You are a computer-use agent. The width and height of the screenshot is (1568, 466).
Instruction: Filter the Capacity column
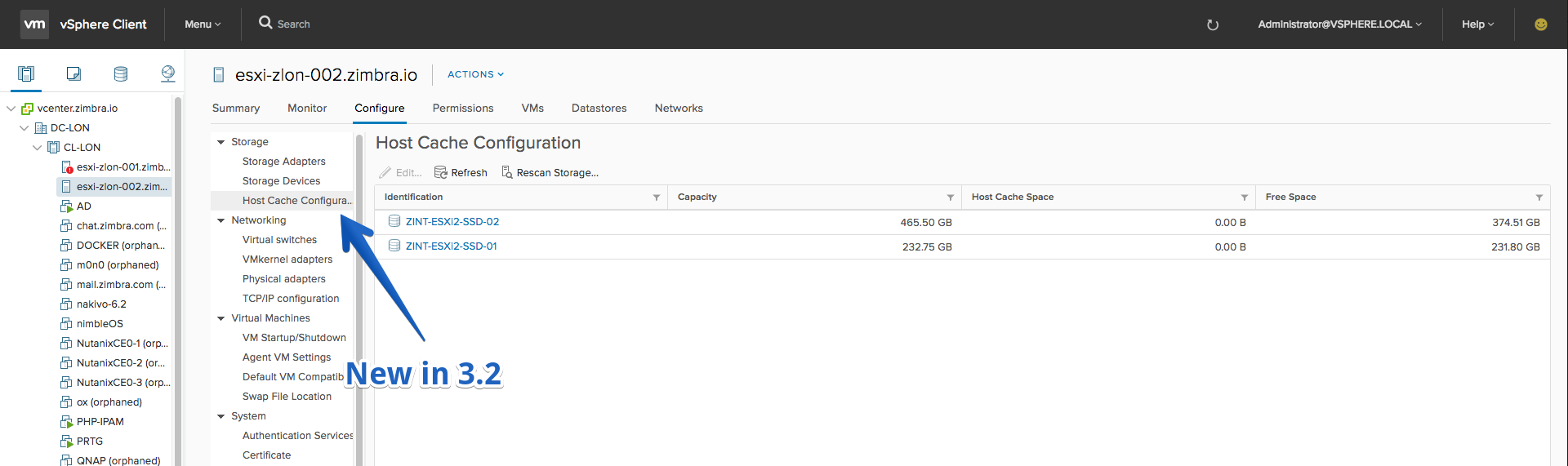coord(951,197)
